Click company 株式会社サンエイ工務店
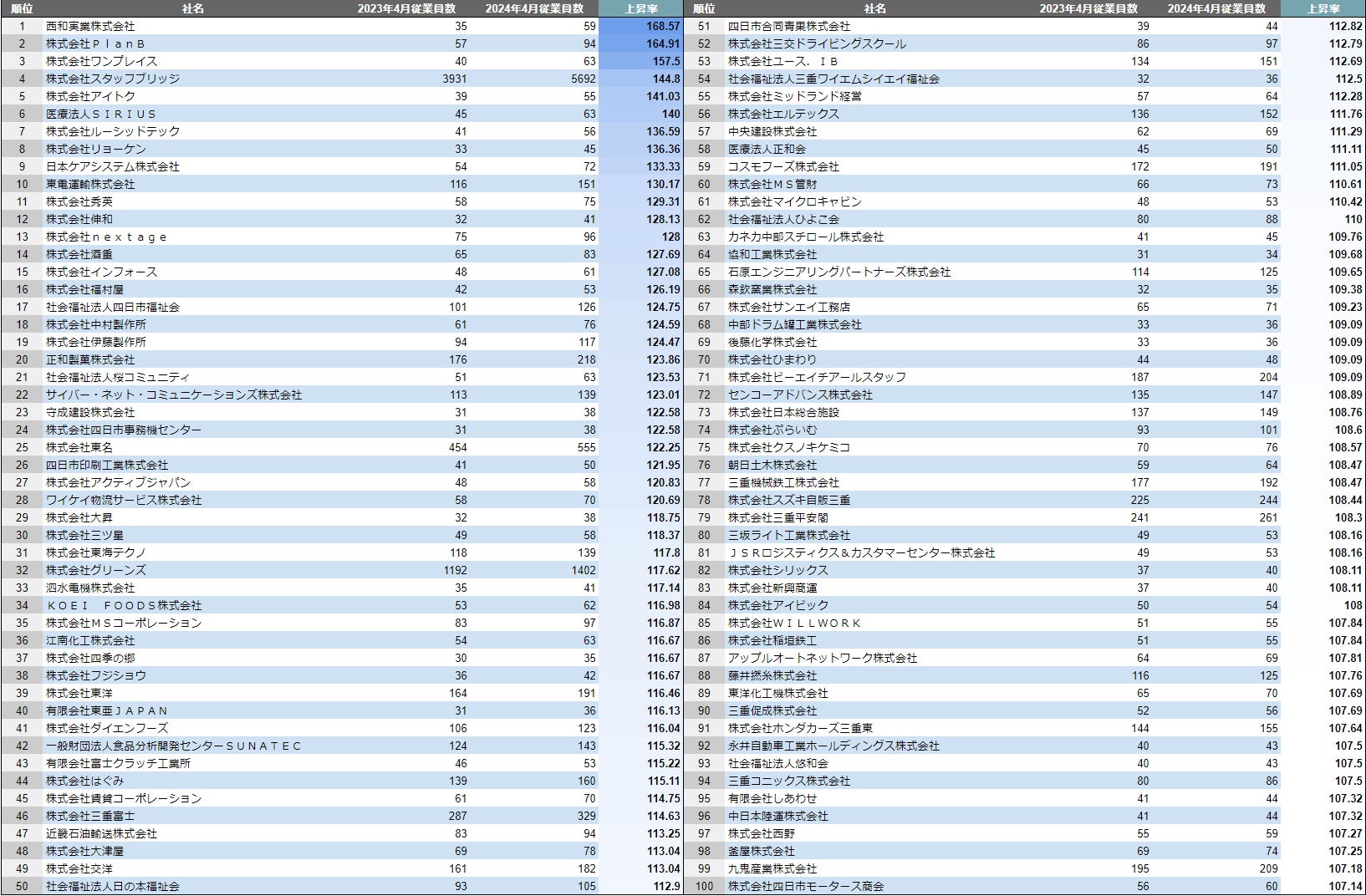 point(789,307)
